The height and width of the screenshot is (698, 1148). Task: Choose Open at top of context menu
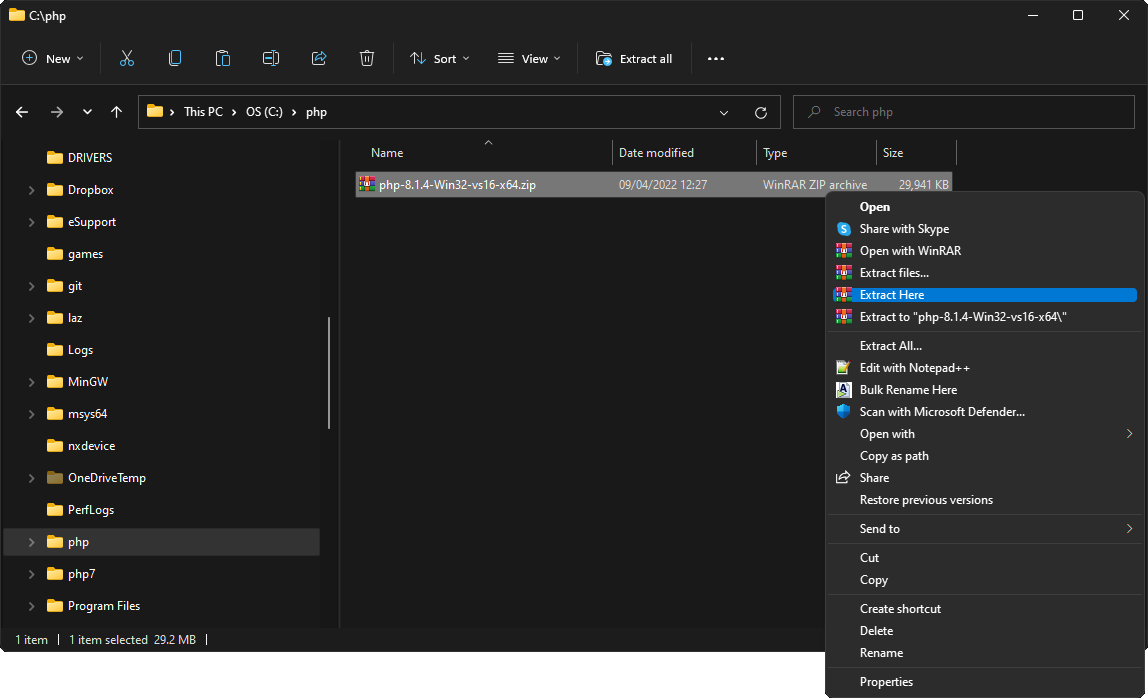coord(985,207)
